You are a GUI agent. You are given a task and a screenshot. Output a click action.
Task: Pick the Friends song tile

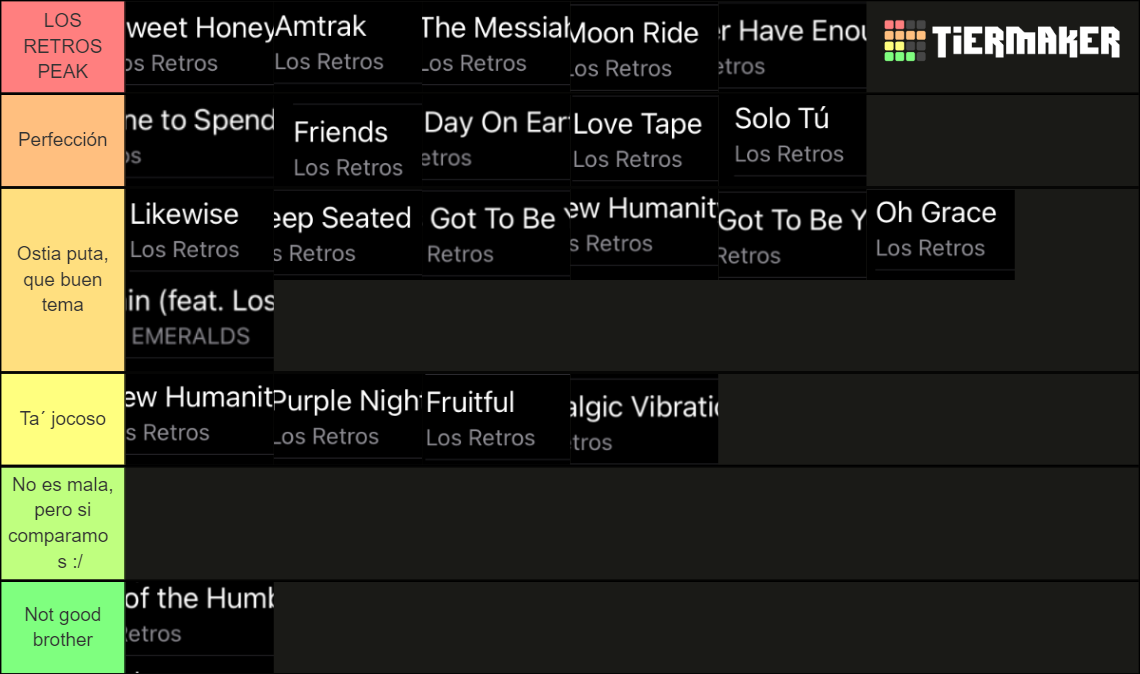[348, 145]
